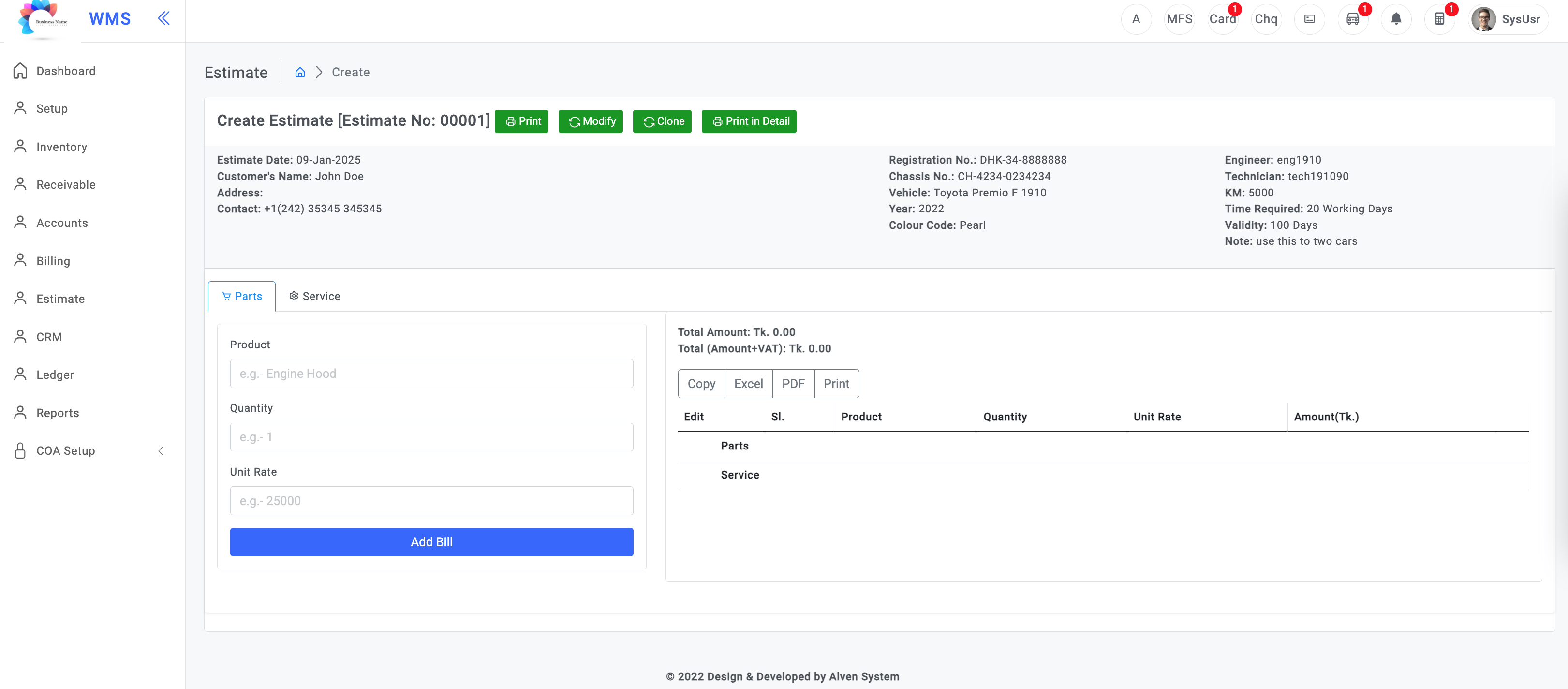Screen dimensions: 1568x689
Task: Click the green Print button
Action: click(x=522, y=121)
